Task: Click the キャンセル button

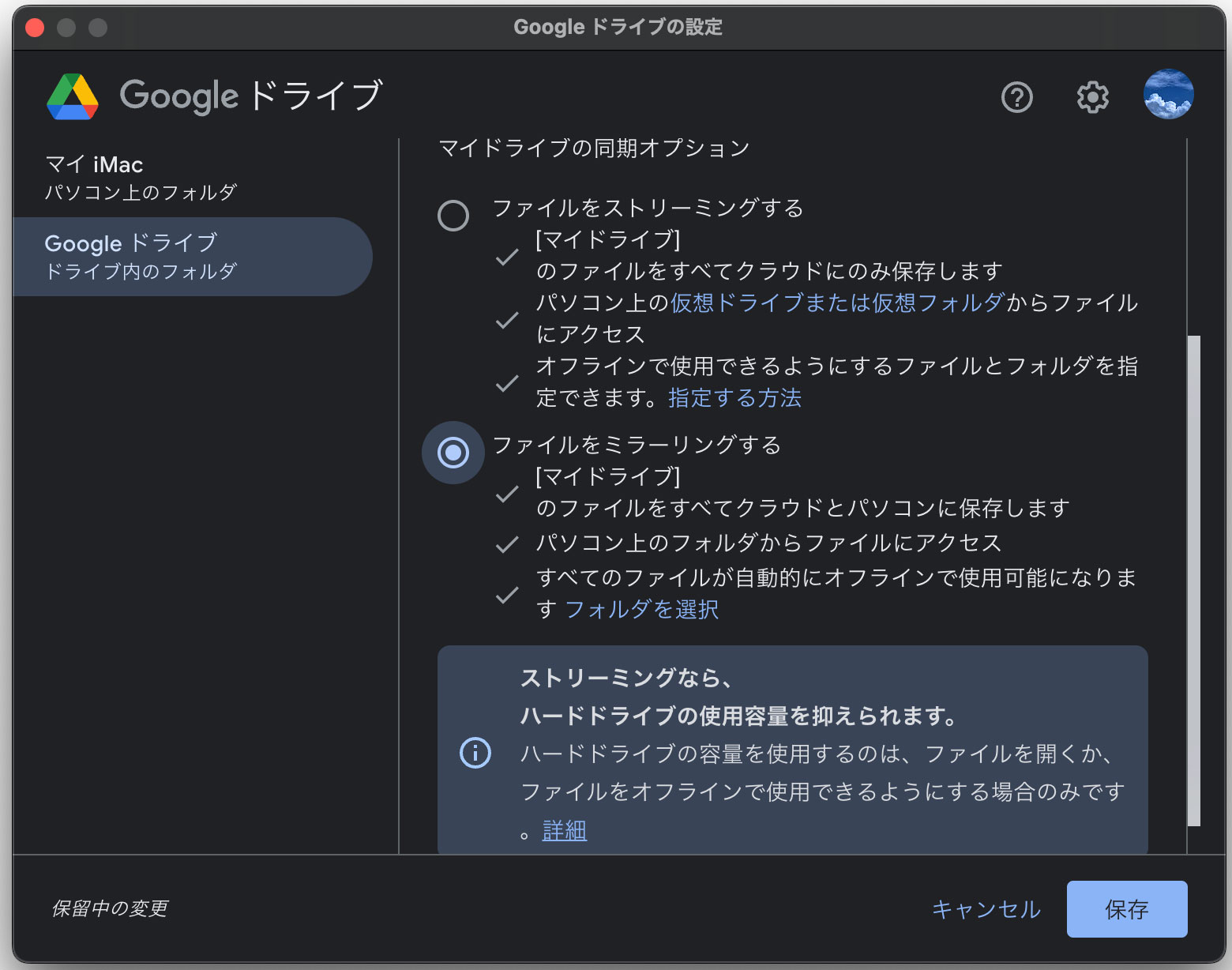Action: point(986,909)
